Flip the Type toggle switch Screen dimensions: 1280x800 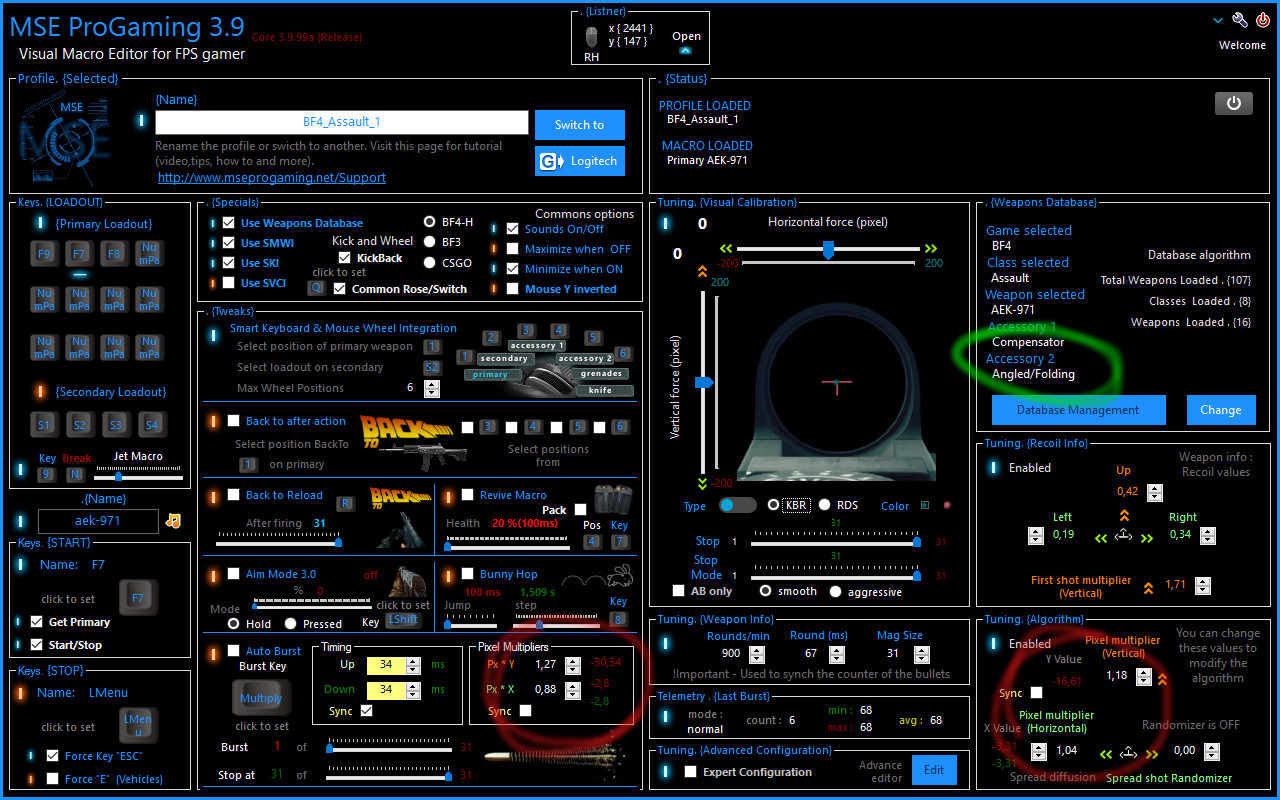click(x=738, y=505)
